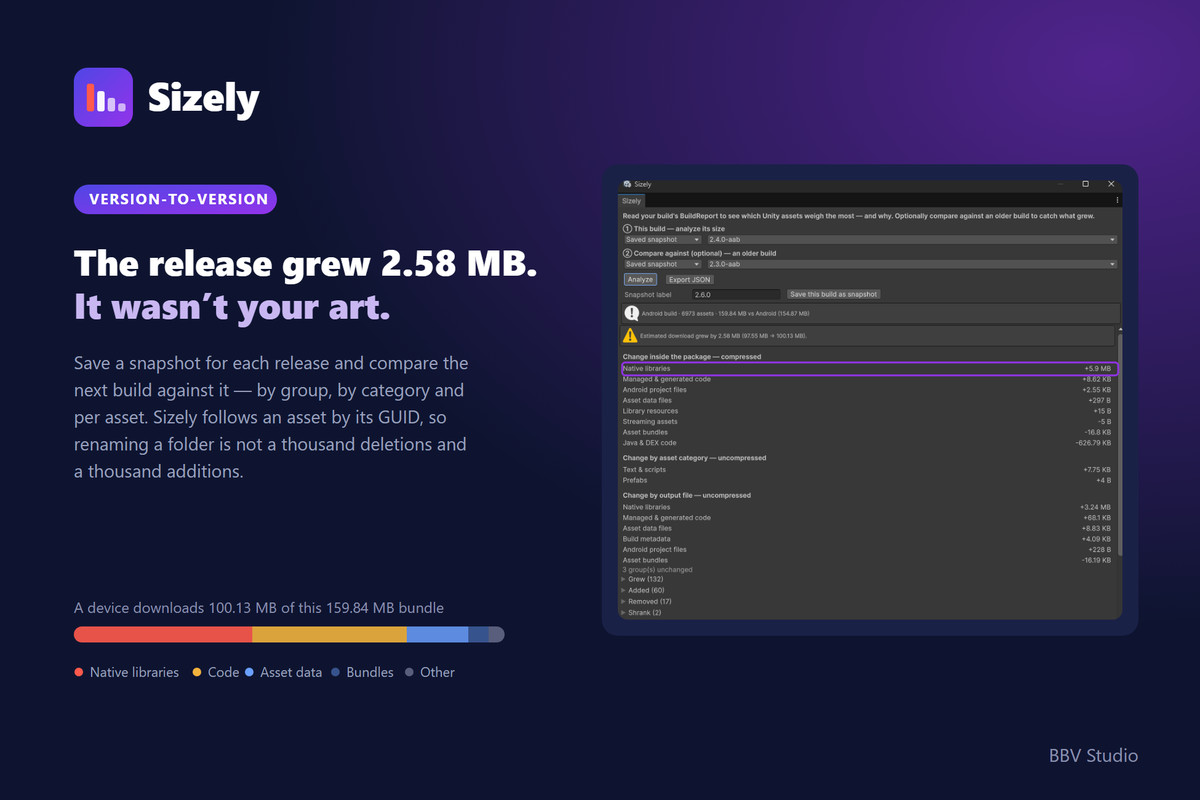
Task: Click the -16.19 KB value
Action: [x=1095, y=560]
